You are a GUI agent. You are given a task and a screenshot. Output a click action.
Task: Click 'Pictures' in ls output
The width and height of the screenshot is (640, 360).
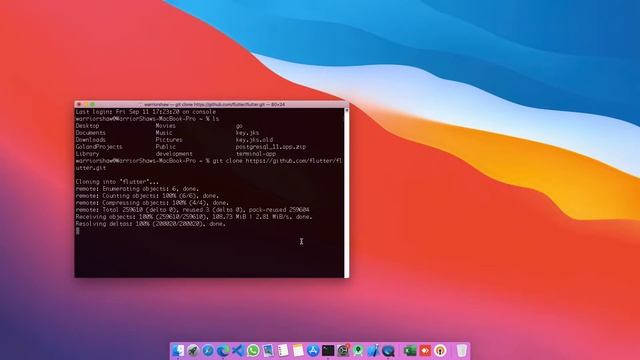[169, 140]
